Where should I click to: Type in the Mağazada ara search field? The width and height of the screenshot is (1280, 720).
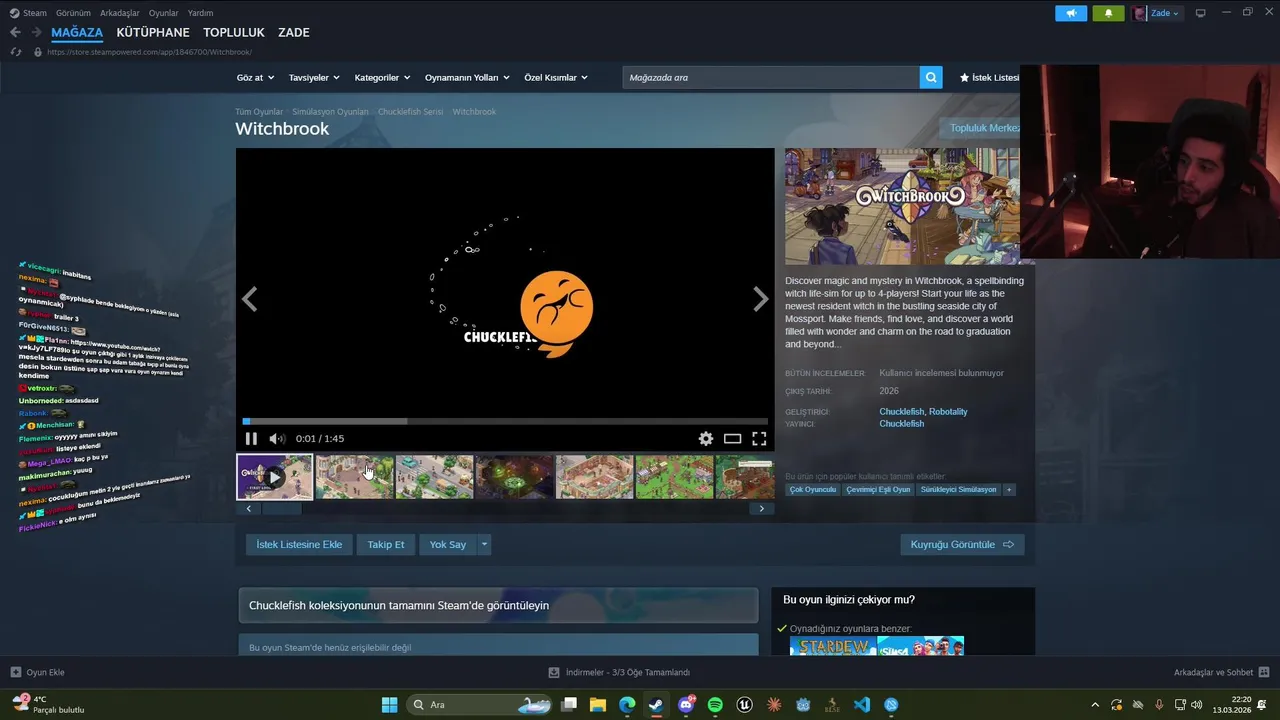click(771, 77)
